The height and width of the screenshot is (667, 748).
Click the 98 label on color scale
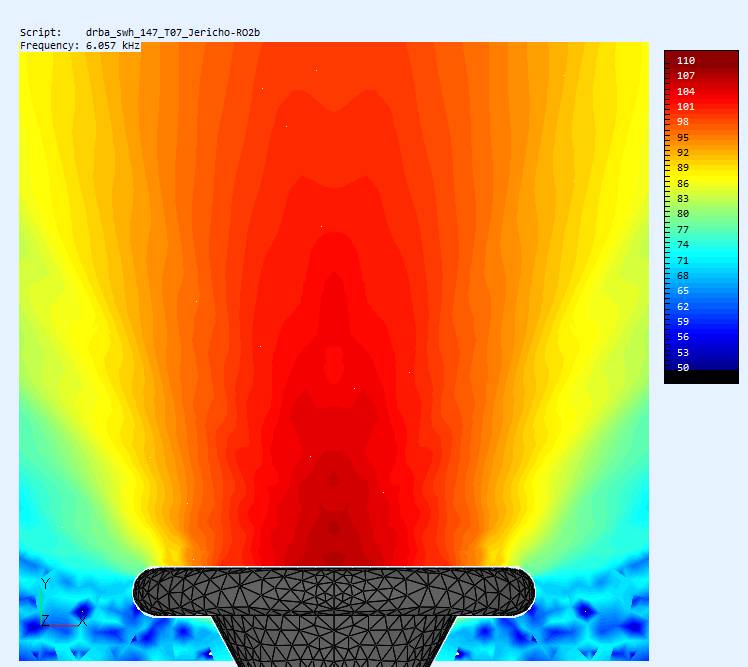coord(683,122)
